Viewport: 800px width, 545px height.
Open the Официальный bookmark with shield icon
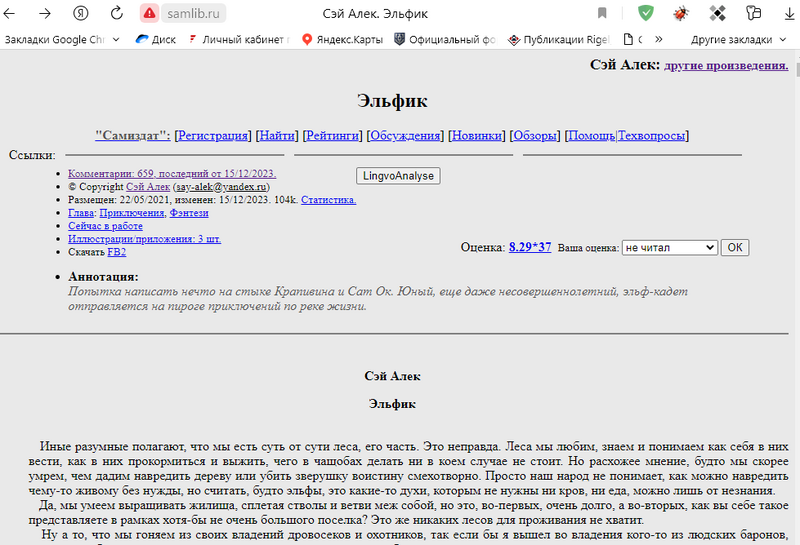(x=444, y=39)
